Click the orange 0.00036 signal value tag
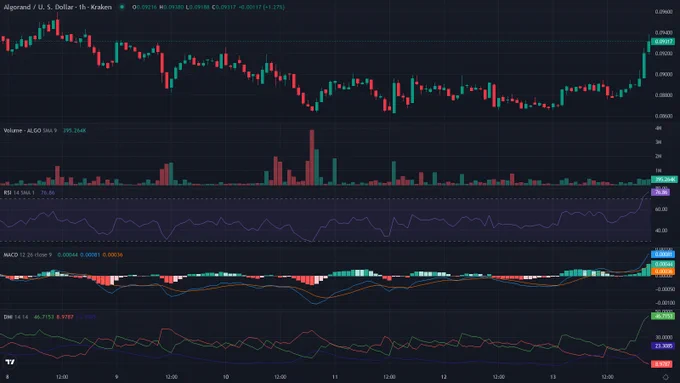Viewport: 680px width, 383px height. (x=663, y=272)
